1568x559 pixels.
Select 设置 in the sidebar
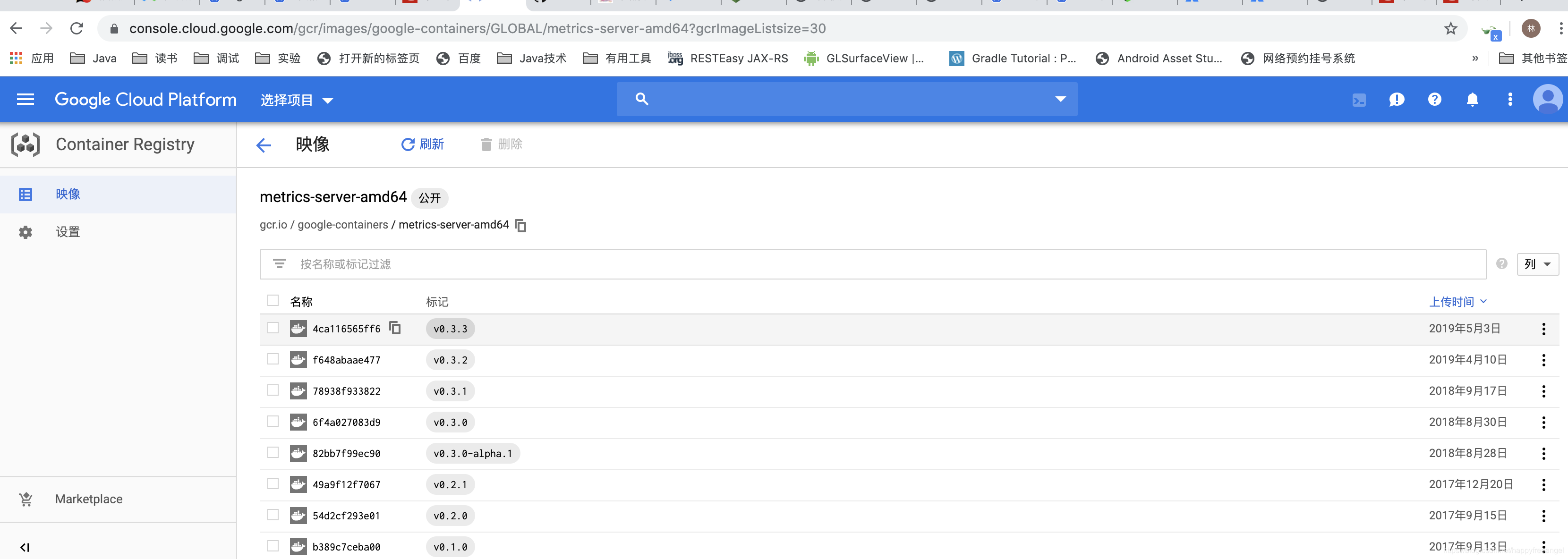[118, 232]
